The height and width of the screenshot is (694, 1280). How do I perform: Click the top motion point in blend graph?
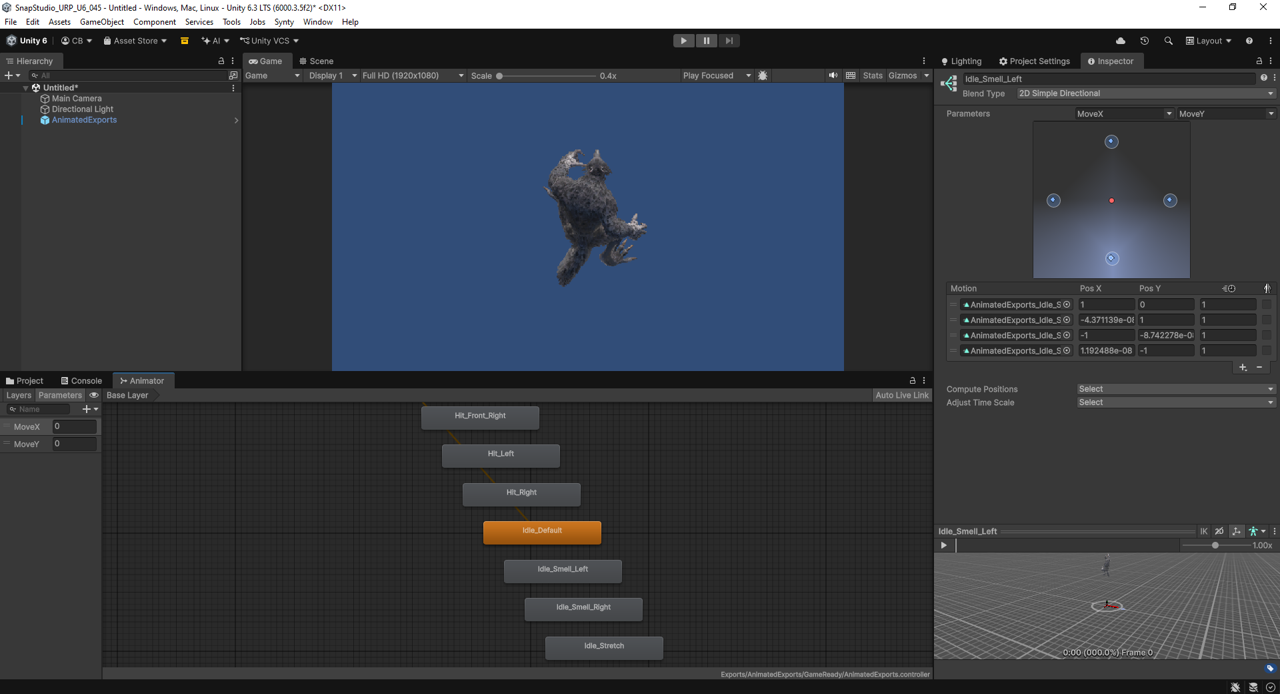(1111, 142)
